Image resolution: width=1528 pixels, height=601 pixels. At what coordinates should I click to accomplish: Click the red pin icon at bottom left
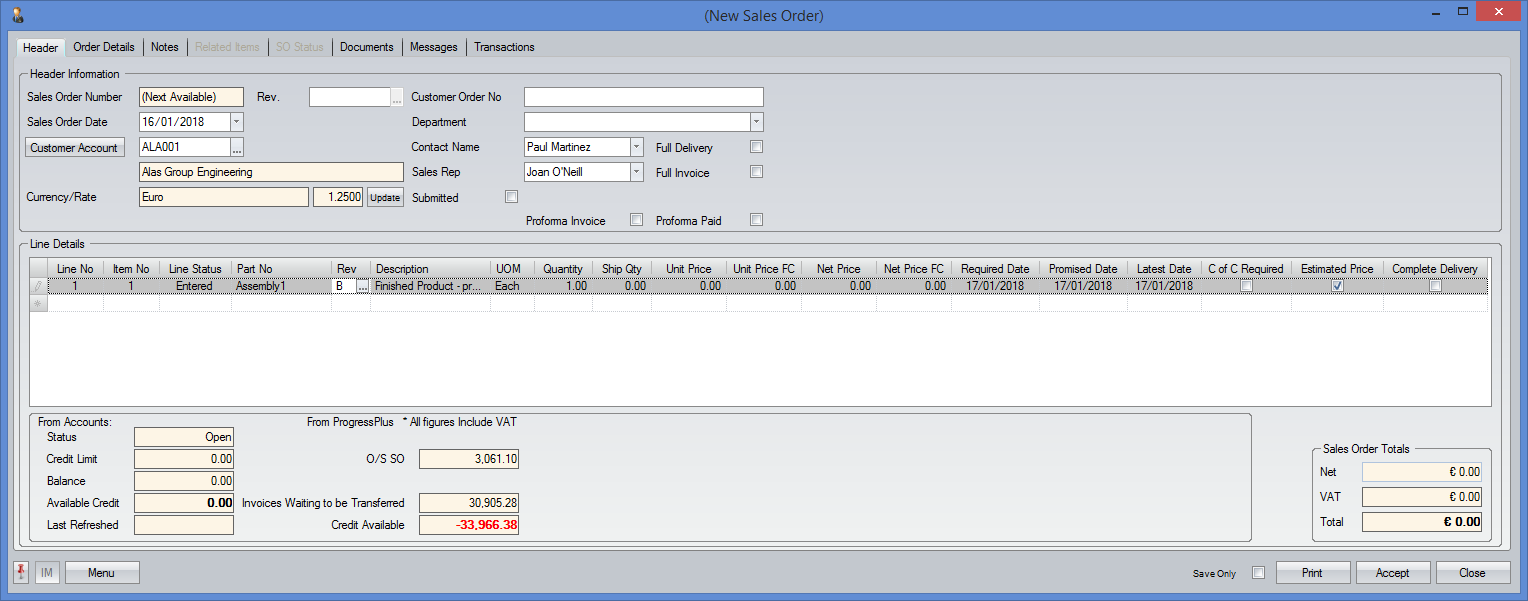(22, 572)
